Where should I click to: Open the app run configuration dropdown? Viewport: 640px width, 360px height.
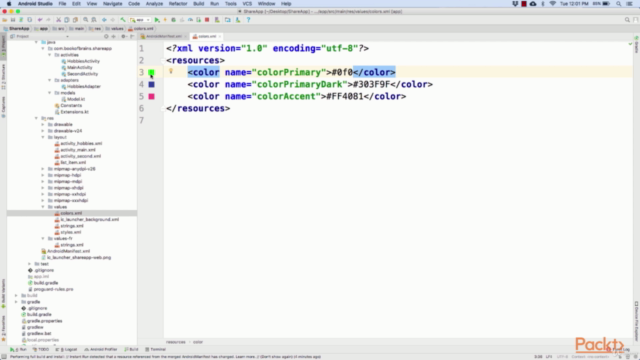coord(140,20)
